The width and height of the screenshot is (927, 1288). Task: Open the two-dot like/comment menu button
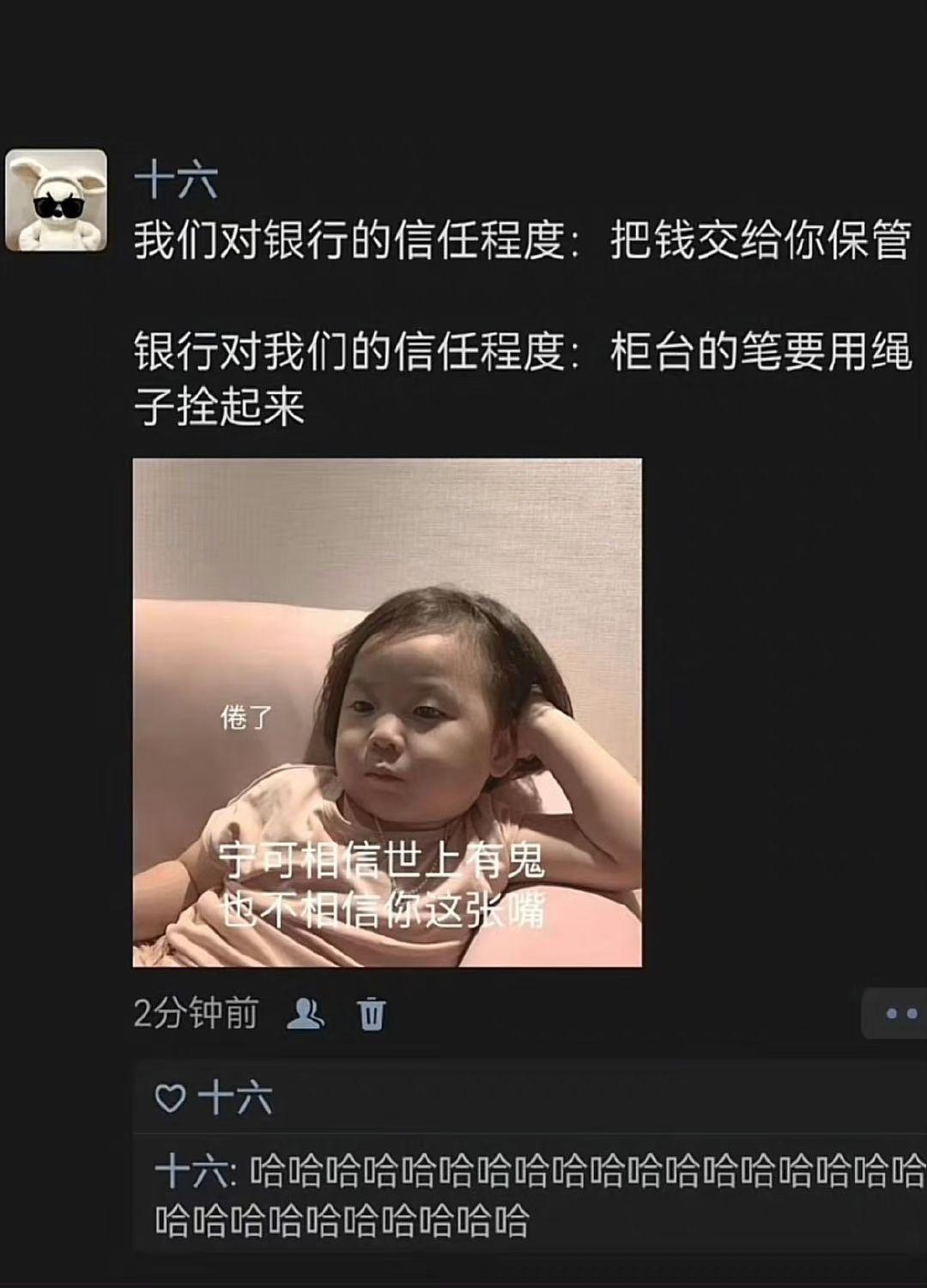click(896, 1013)
